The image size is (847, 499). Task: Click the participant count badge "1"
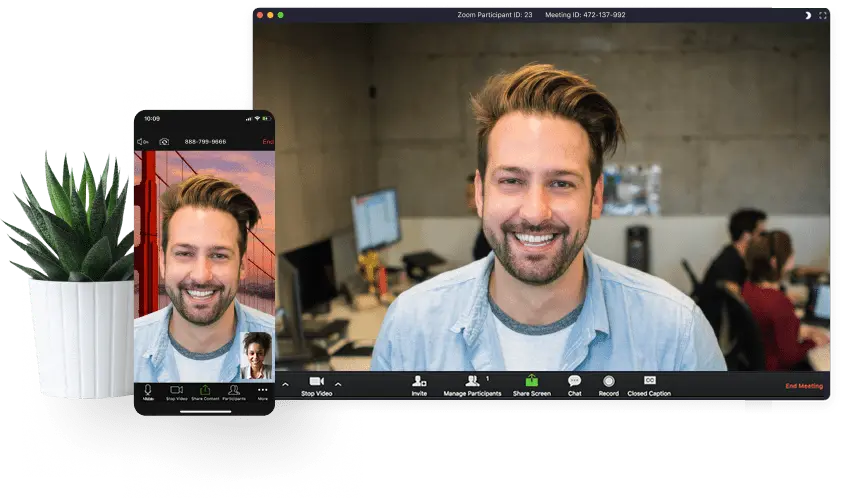pyautogui.click(x=487, y=379)
